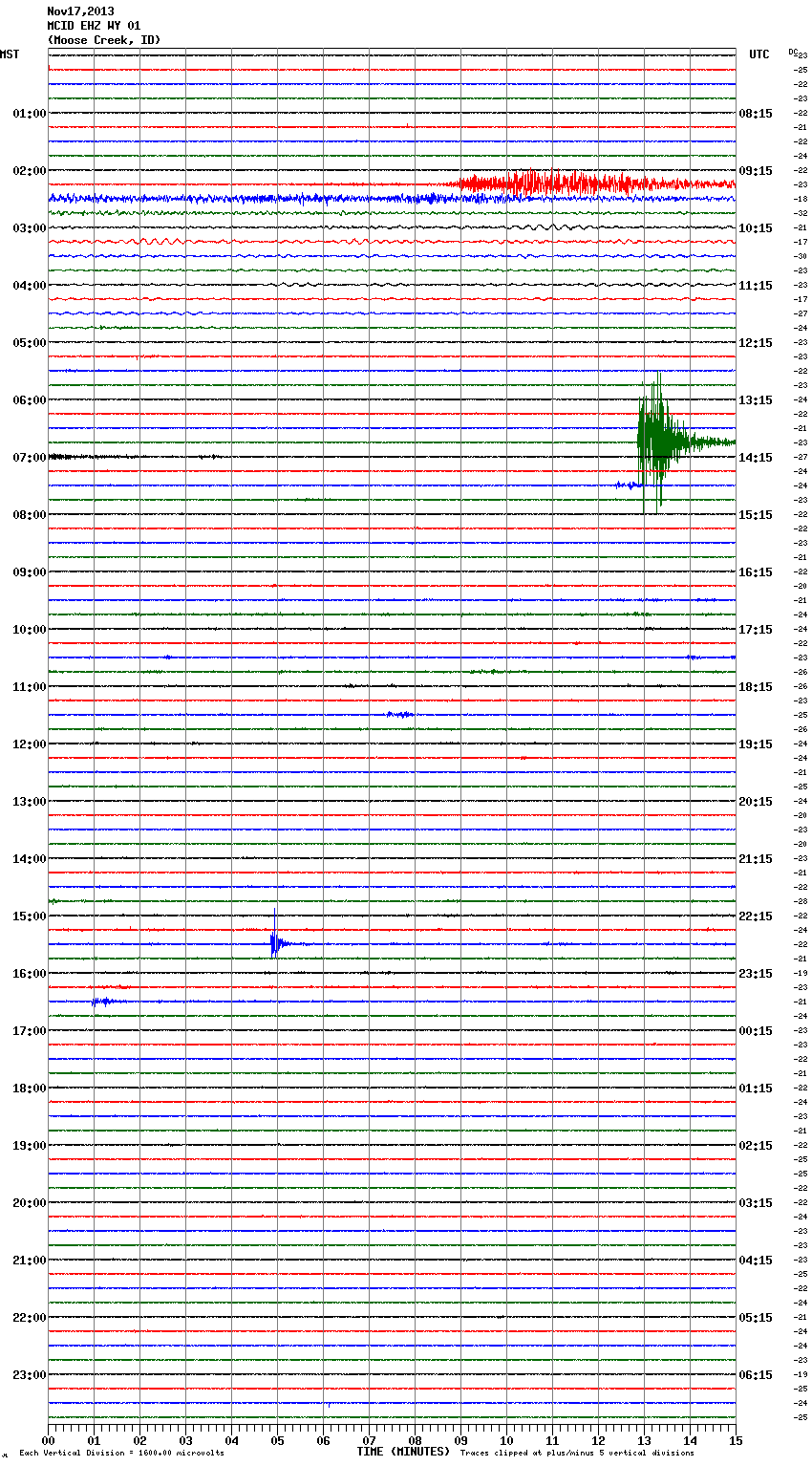Image resolution: width=812 pixels, height=1466 pixels.
Task: Click the 15:00 MST hour label
Action: tap(29, 916)
